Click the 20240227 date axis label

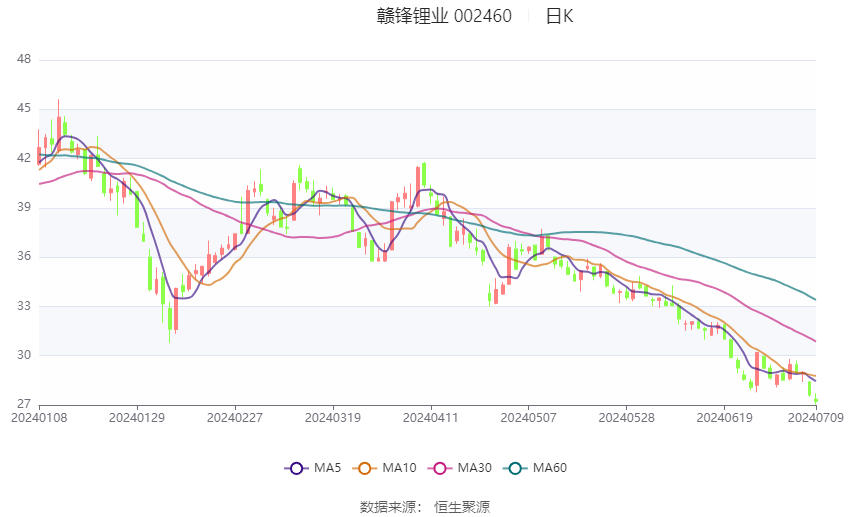click(235, 418)
